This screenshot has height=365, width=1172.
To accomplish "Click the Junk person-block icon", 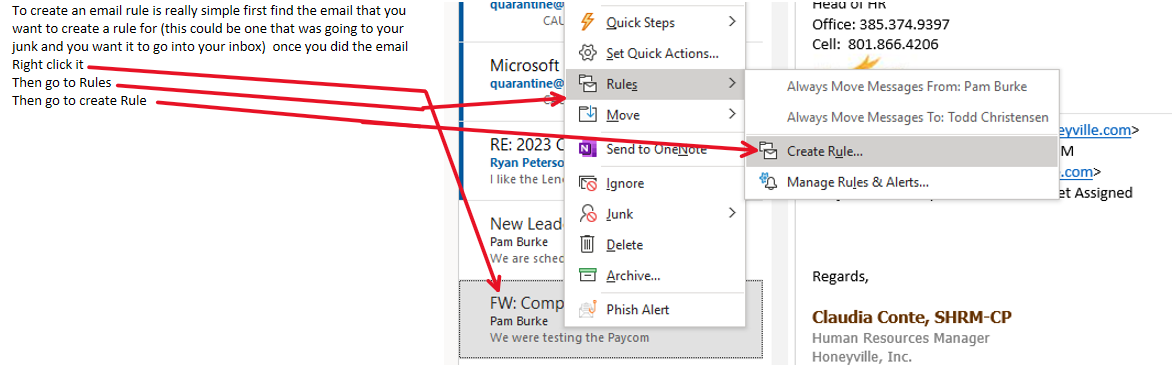I will [587, 214].
